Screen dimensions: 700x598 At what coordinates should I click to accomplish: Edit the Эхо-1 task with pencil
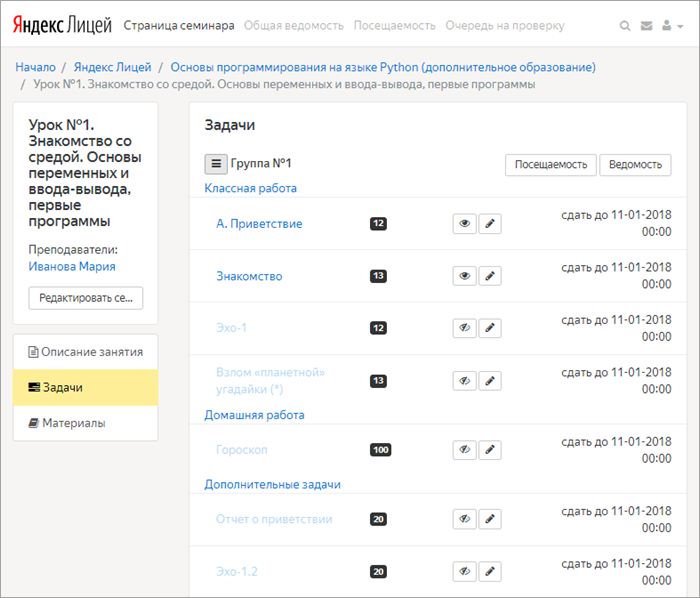(x=490, y=328)
